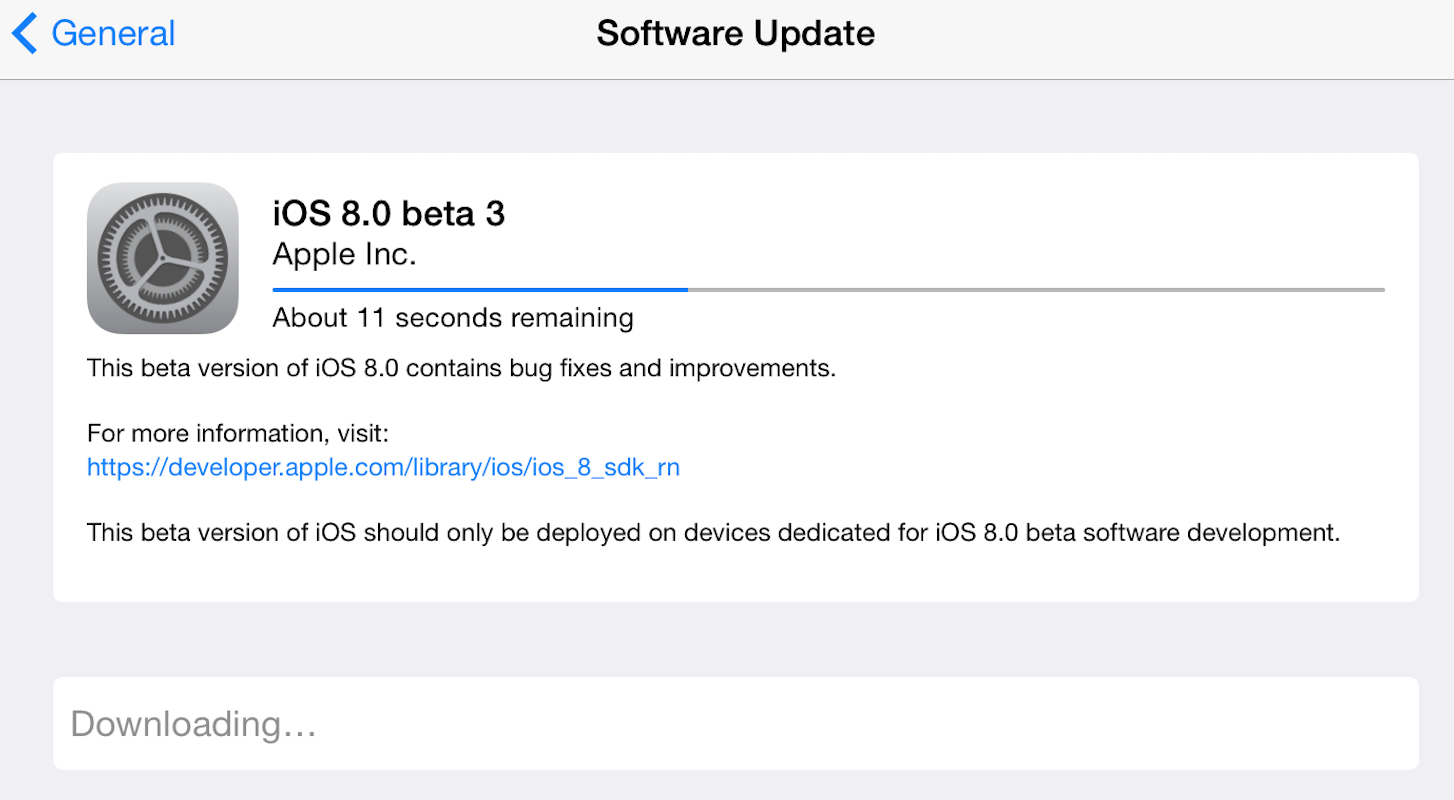Select the iOS 8.0 beta 3 heading

[389, 213]
